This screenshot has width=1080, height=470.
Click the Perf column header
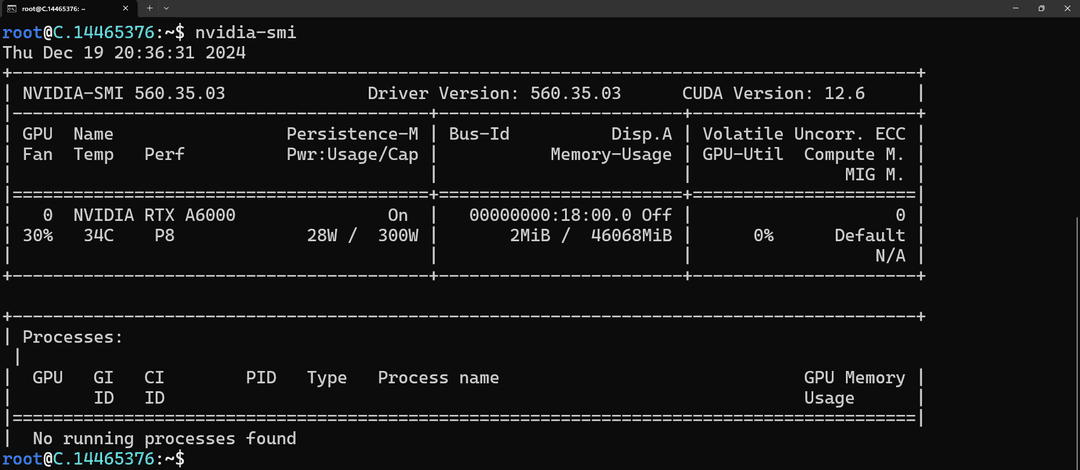point(165,154)
